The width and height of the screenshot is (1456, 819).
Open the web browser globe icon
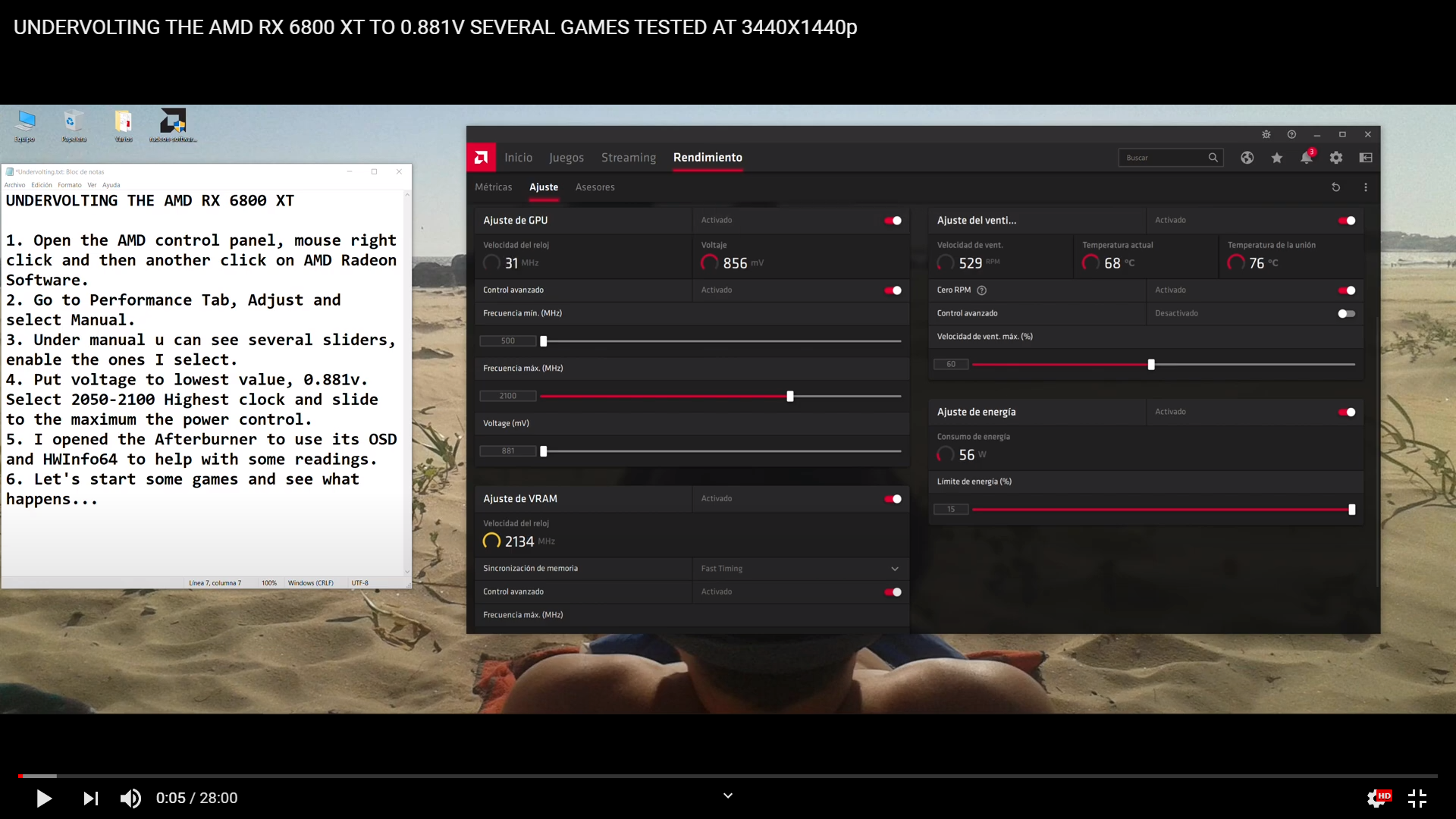pyautogui.click(x=1247, y=158)
